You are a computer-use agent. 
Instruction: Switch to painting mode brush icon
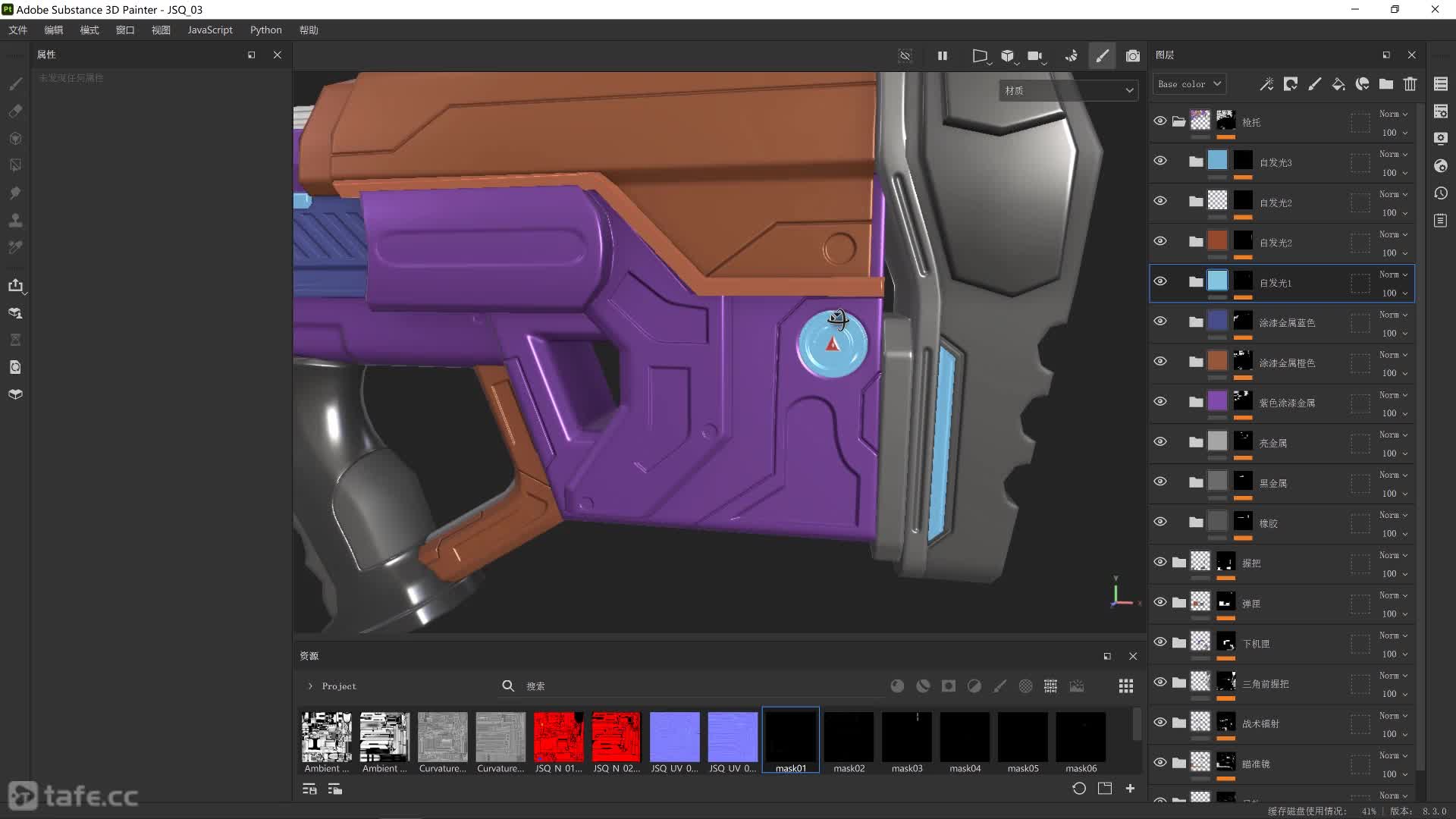1102,55
